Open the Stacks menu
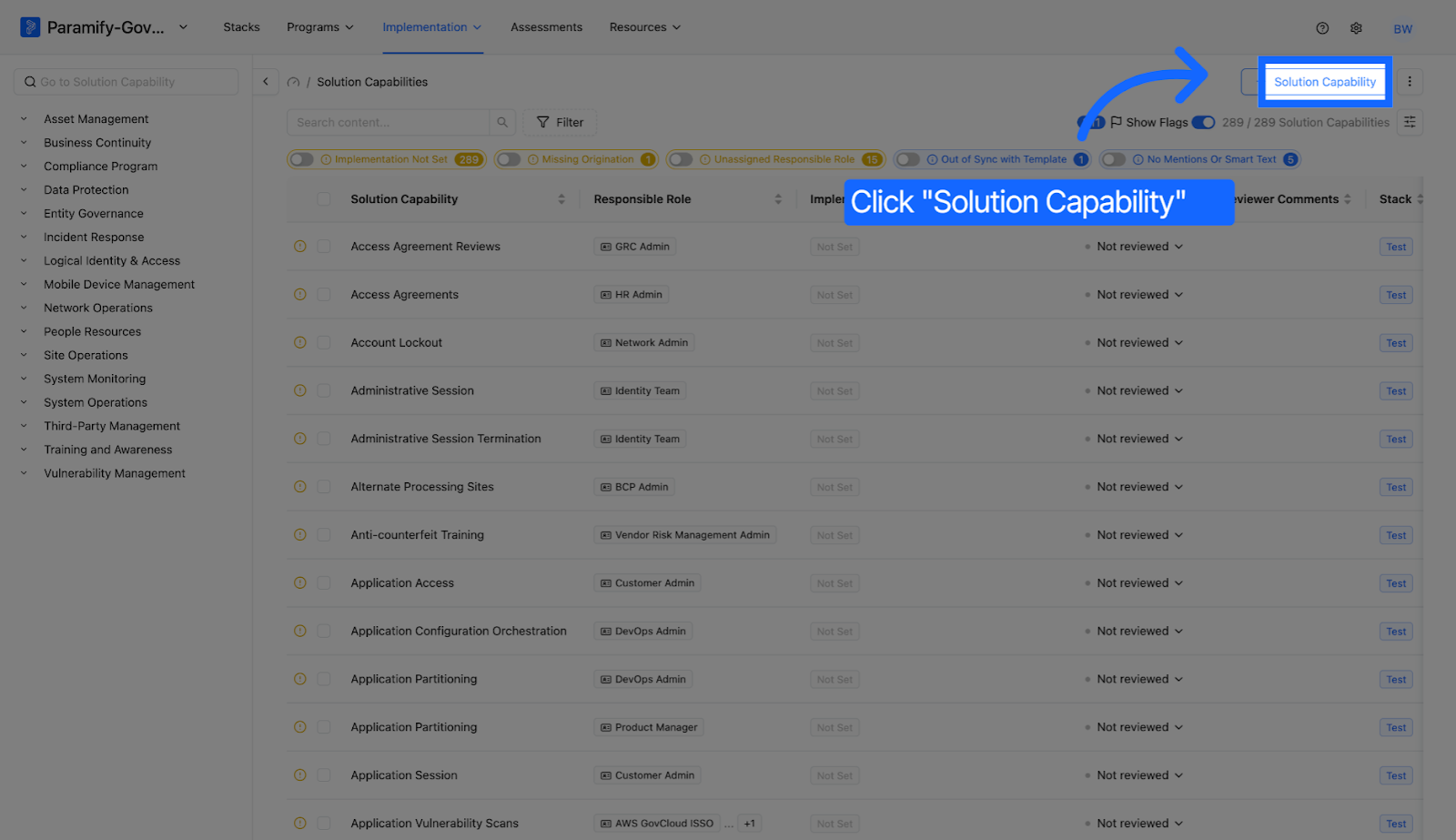The height and width of the screenshot is (840, 1456). click(x=241, y=27)
